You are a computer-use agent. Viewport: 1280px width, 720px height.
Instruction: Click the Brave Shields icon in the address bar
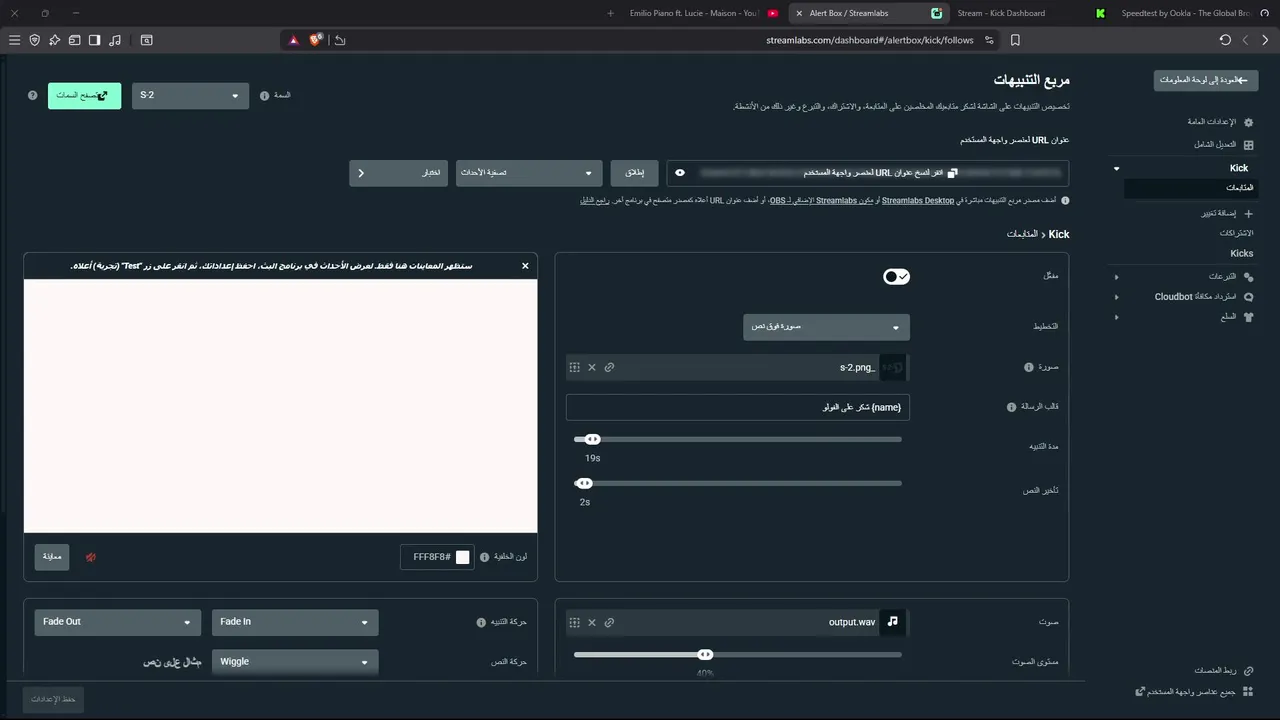[x=316, y=40]
